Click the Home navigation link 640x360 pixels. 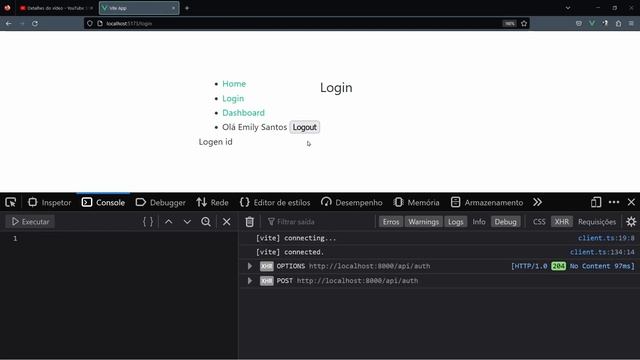click(234, 84)
